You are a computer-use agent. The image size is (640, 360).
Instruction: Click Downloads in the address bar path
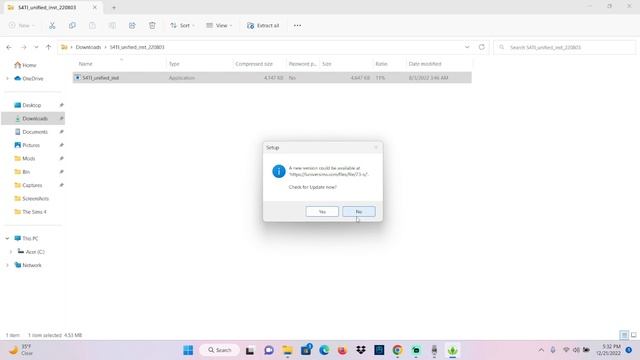point(88,47)
